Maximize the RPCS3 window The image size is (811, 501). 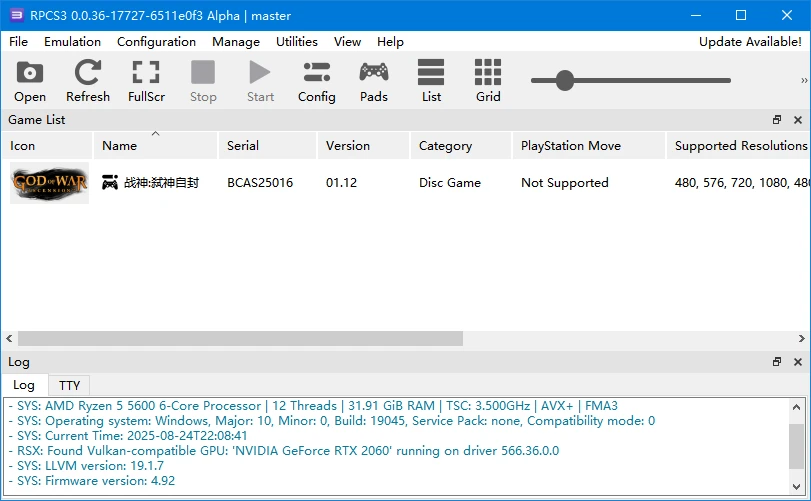[741, 15]
